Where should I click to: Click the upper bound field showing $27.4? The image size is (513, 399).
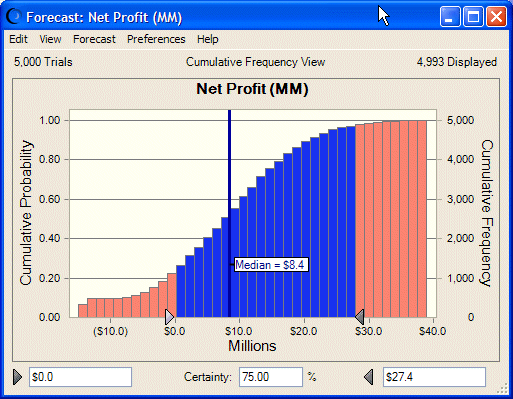(x=434, y=377)
